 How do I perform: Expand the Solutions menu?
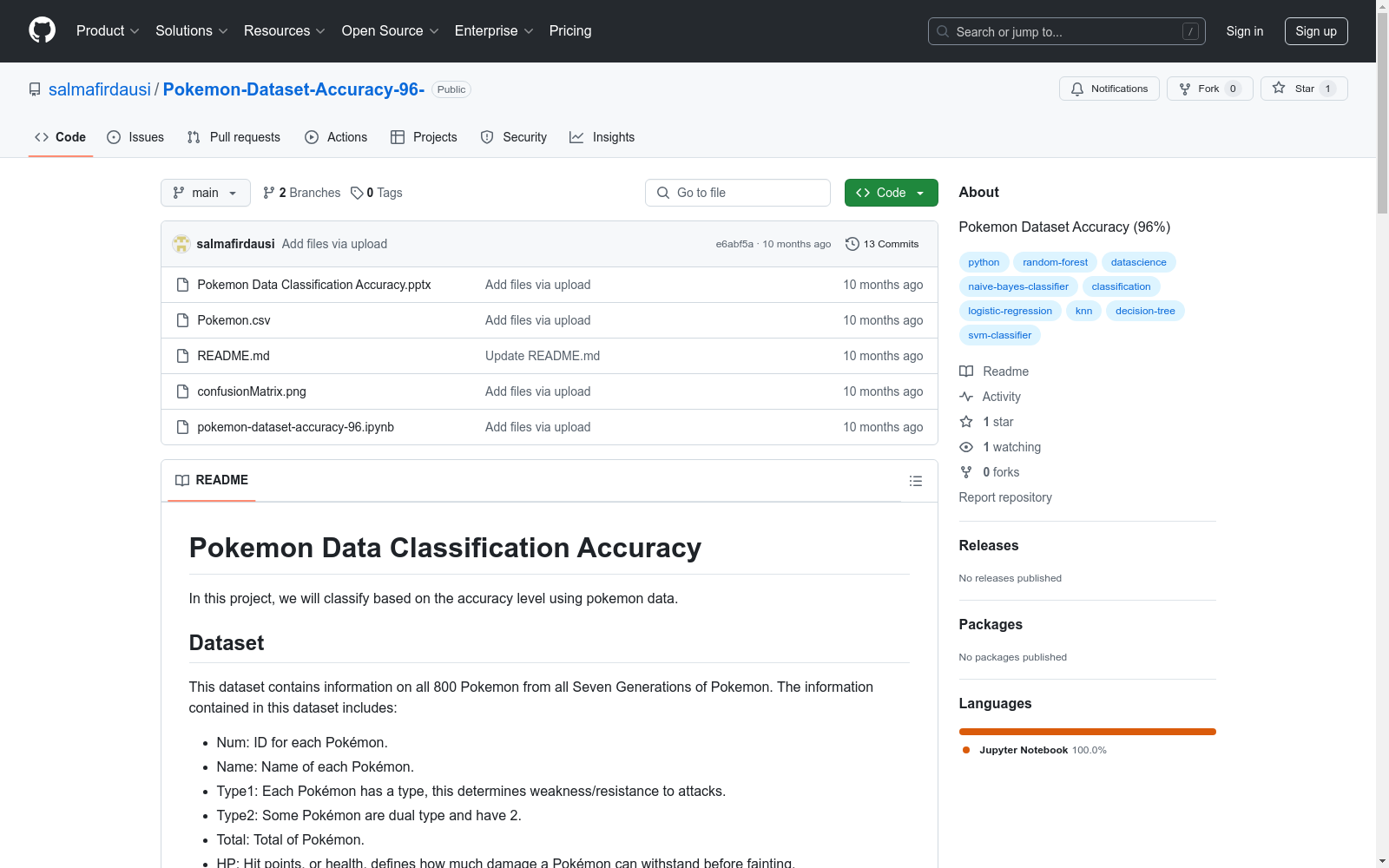(x=191, y=31)
